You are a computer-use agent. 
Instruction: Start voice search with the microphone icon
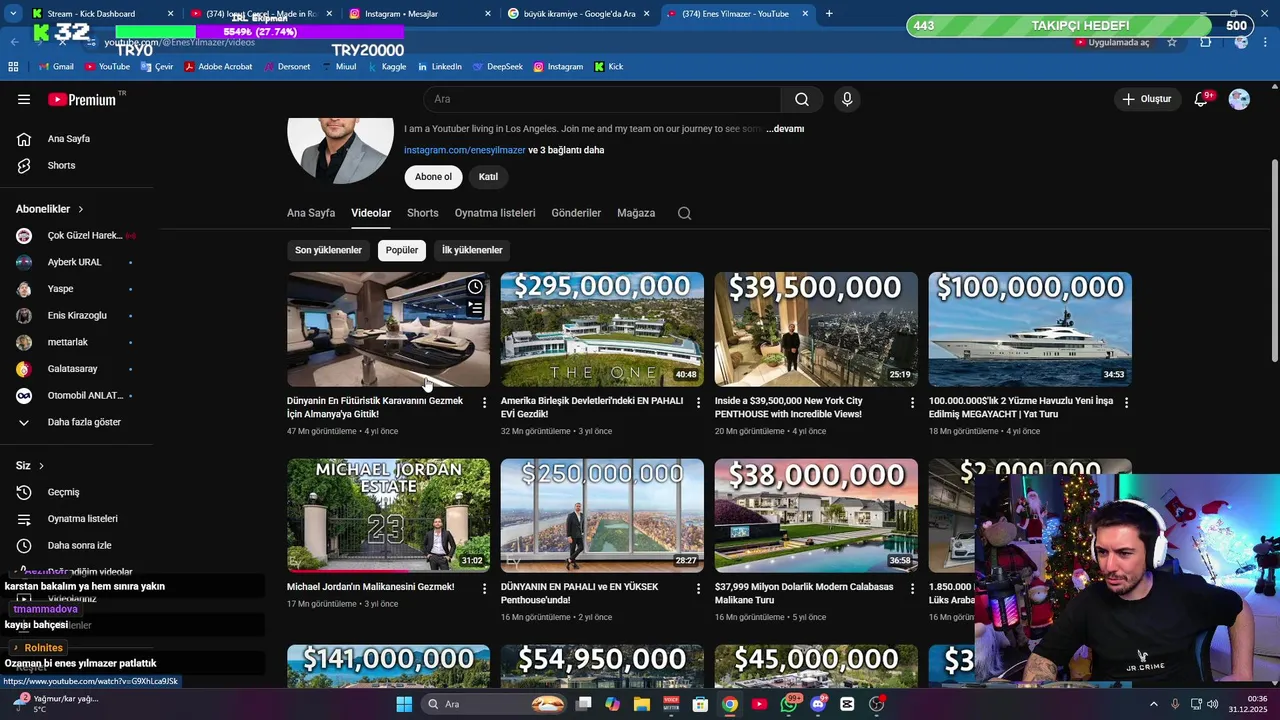[x=847, y=99]
